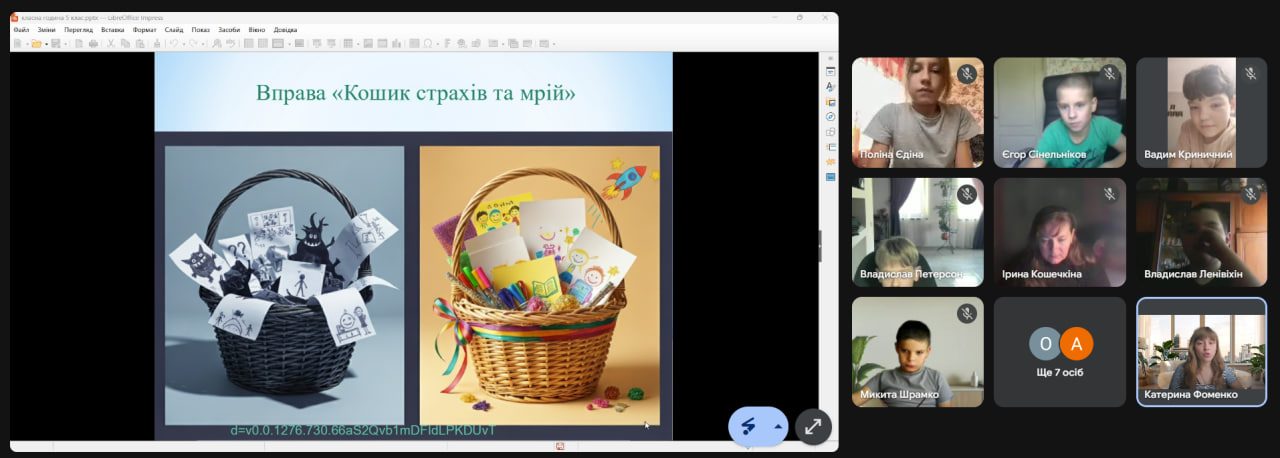Open the Зміни menu
This screenshot has width=1280, height=458.
pyautogui.click(x=47, y=30)
